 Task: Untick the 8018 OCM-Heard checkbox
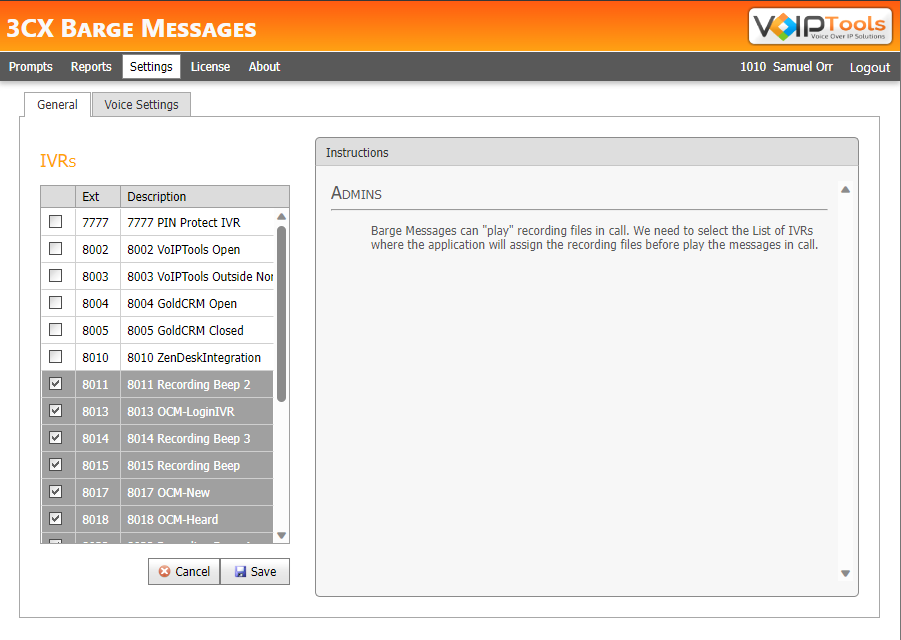pos(56,518)
